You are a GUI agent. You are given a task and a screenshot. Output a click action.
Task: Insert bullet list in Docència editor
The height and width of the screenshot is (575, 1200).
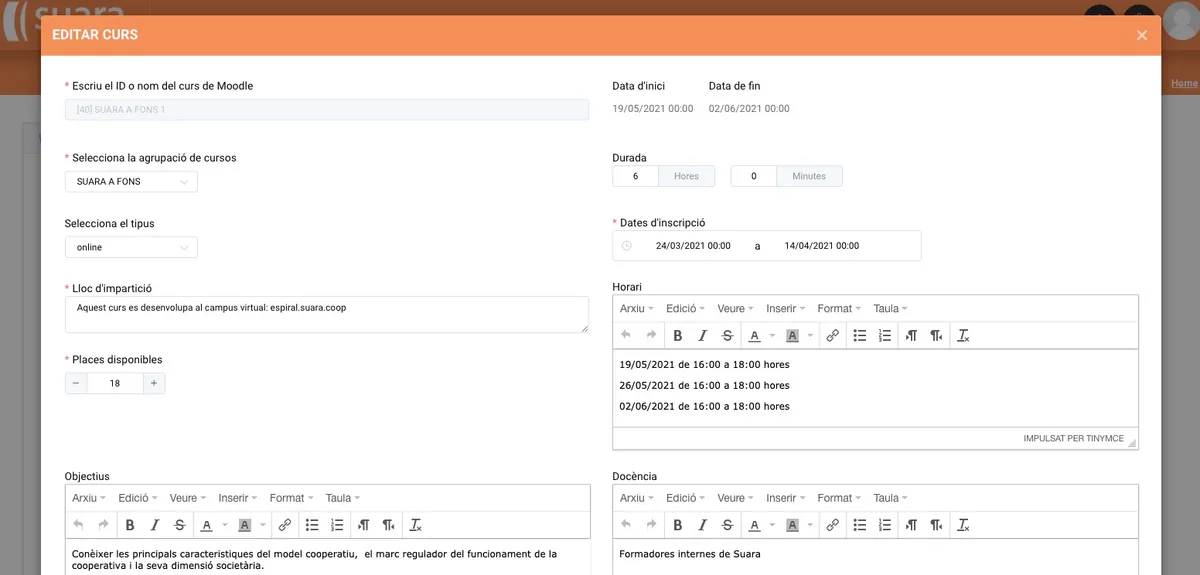point(860,525)
